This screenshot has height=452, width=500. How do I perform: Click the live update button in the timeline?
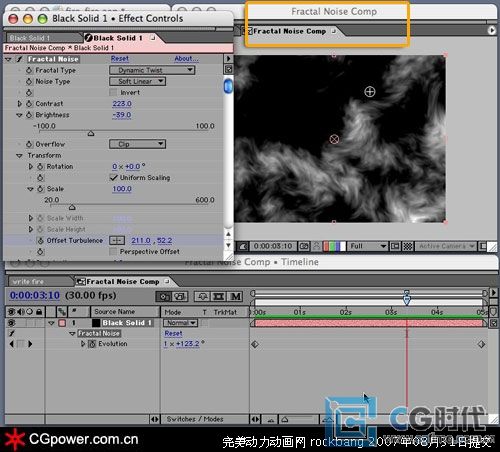(163, 296)
